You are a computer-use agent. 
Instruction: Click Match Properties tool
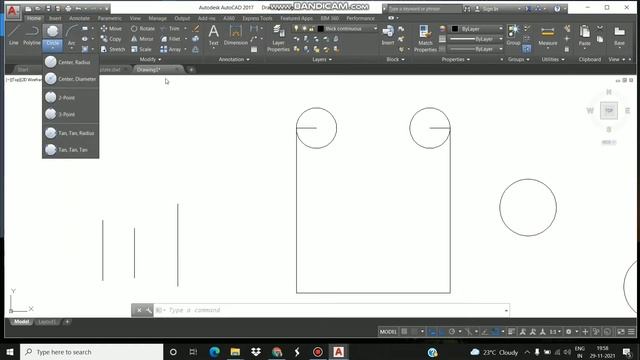[425, 38]
